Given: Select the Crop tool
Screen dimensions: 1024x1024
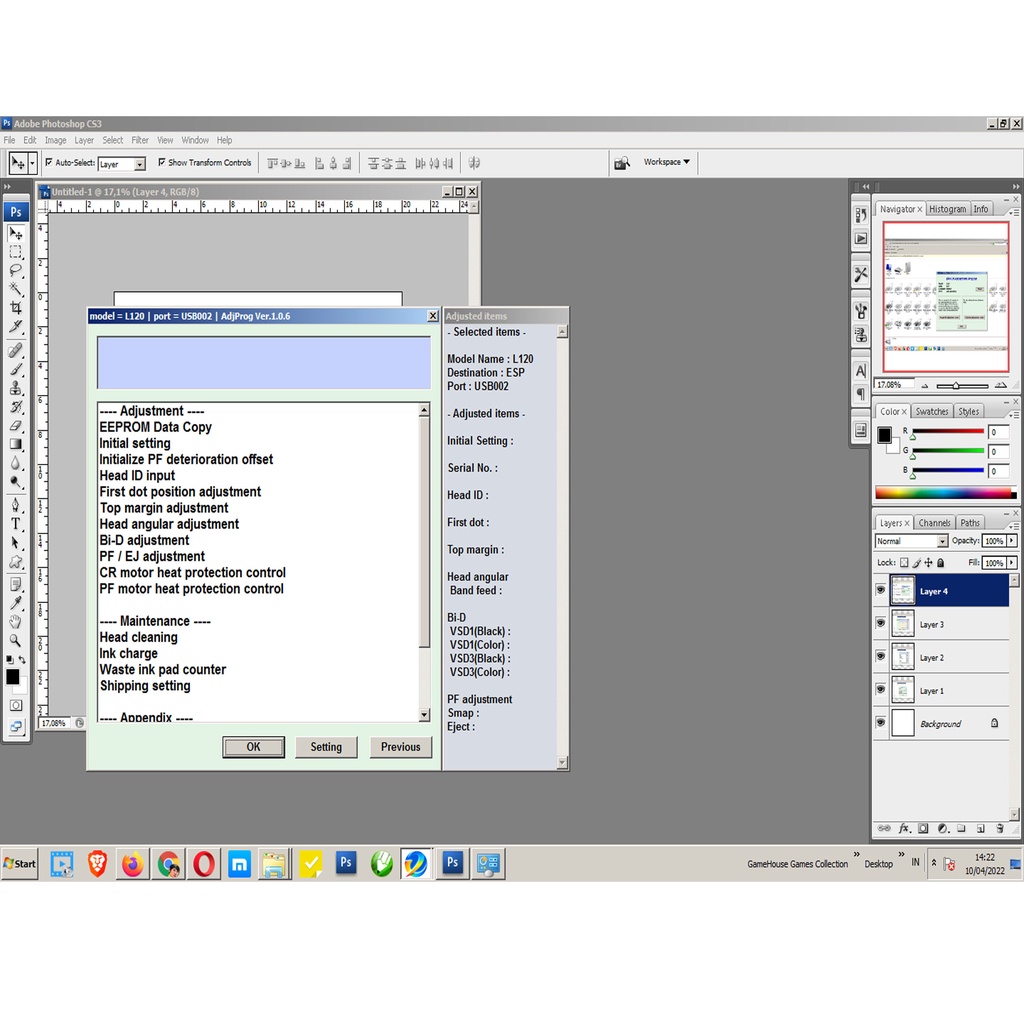Looking at the screenshot, I should 16,308.
